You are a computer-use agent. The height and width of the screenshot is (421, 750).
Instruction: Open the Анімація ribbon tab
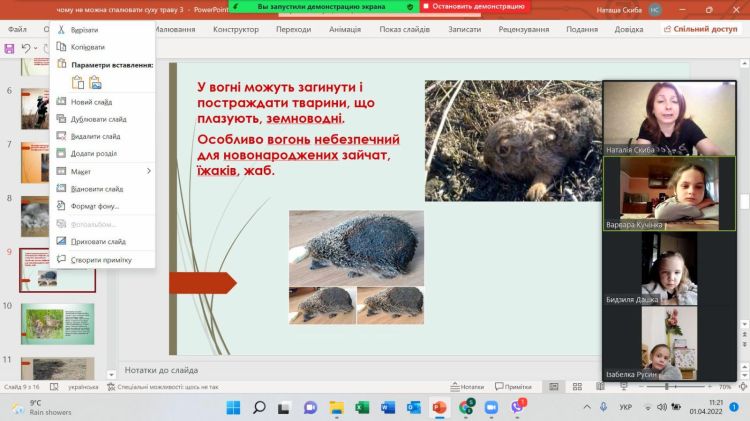(345, 29)
